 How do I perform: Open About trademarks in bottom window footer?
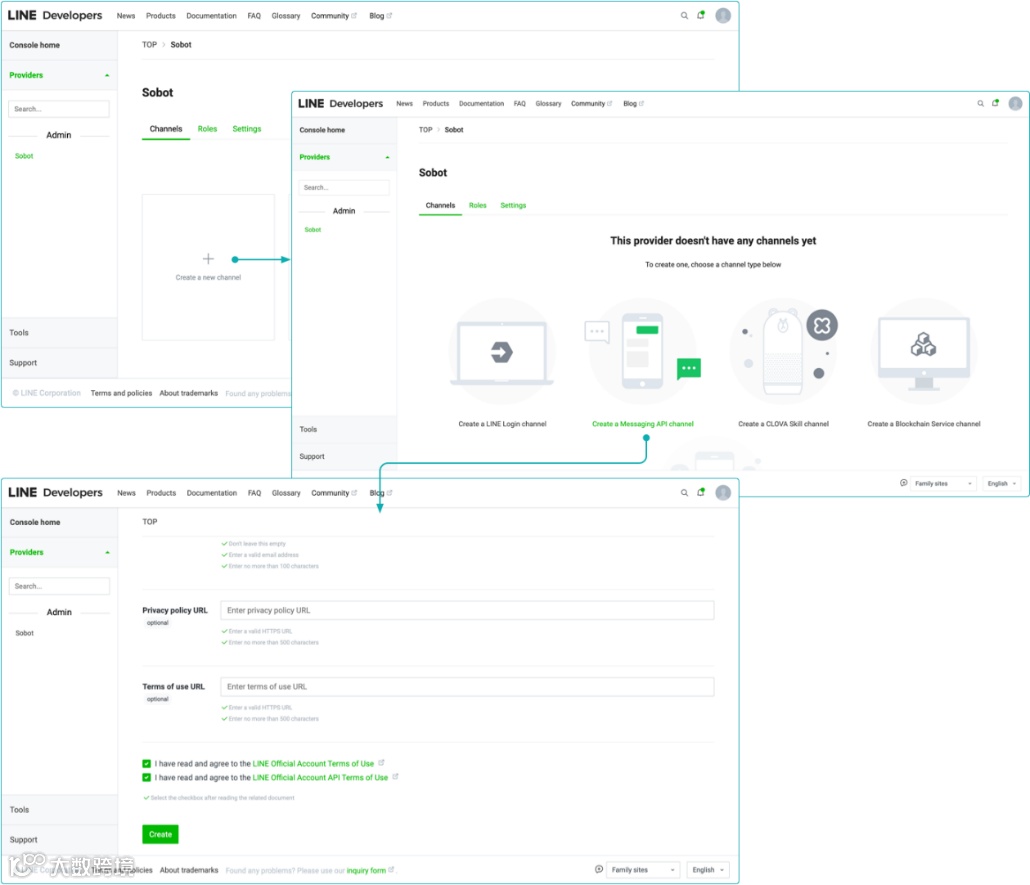pos(189,871)
